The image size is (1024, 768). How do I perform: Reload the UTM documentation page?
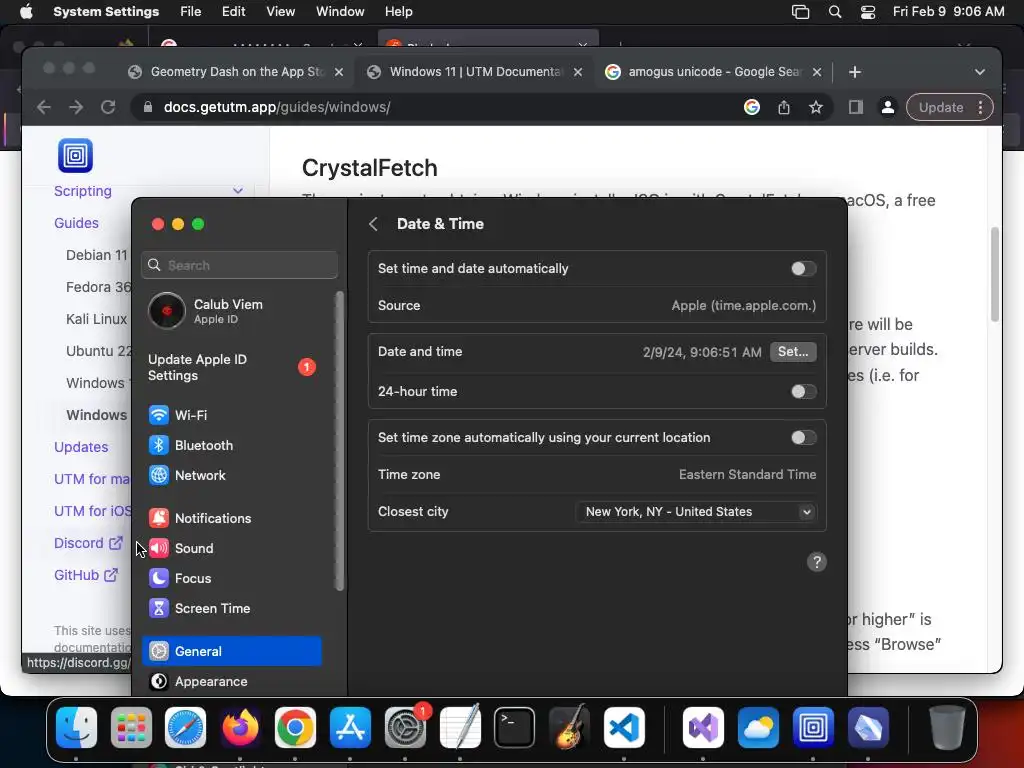tap(108, 107)
